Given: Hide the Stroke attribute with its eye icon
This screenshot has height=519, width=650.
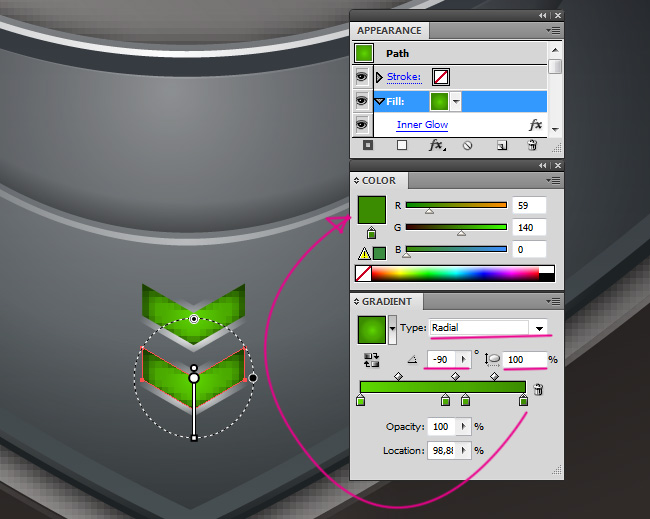Looking at the screenshot, I should [361, 77].
